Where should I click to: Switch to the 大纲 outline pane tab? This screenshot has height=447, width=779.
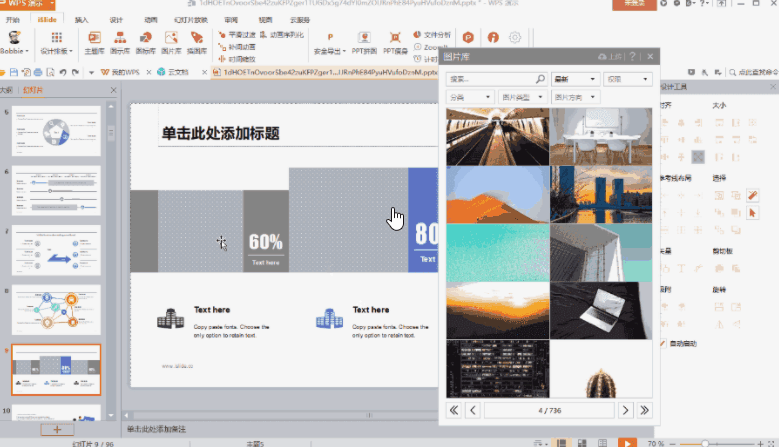point(6,90)
